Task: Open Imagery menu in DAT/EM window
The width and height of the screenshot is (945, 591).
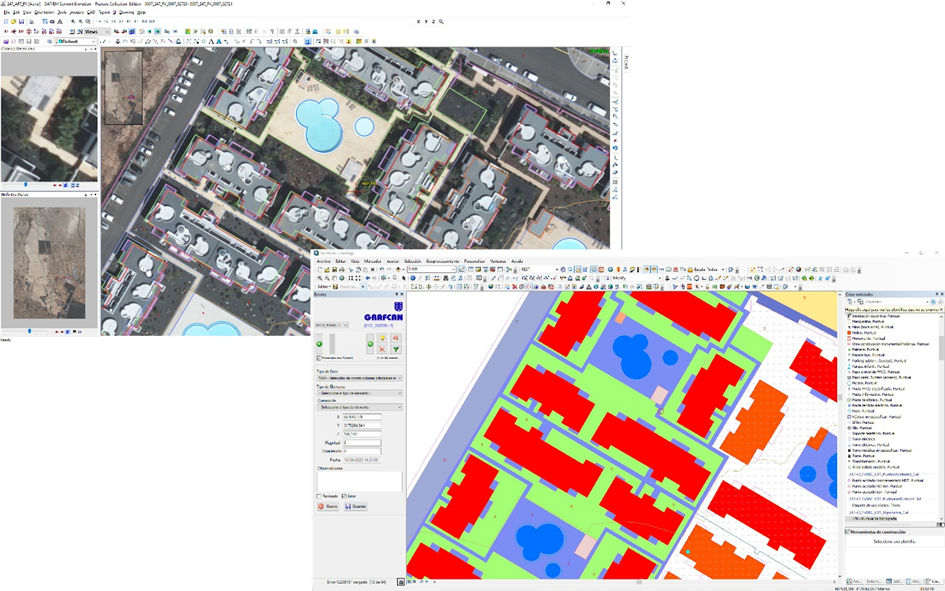Action: (x=77, y=12)
